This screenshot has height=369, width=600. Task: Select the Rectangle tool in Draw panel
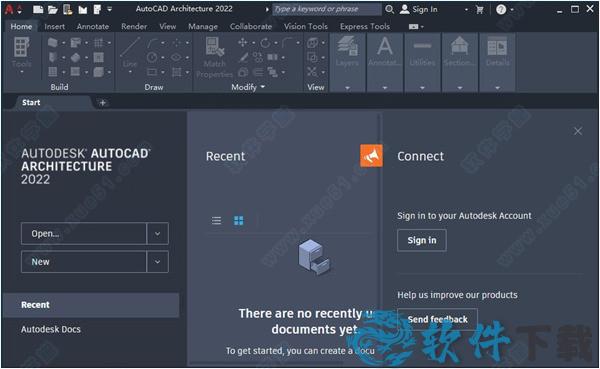pyautogui.click(x=152, y=72)
